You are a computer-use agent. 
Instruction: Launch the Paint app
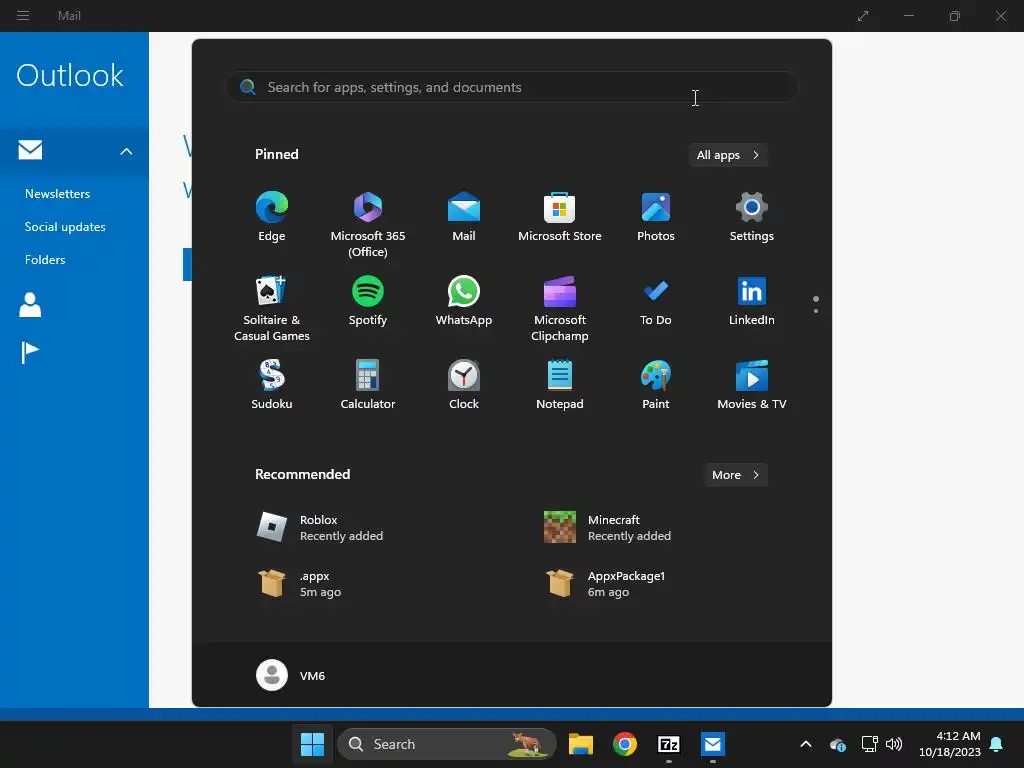[x=656, y=385]
